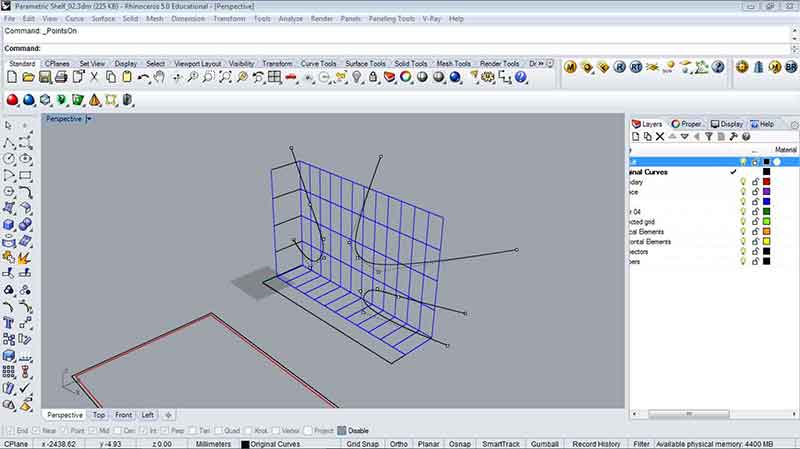Click the Cut scissors icon
This screenshot has height=449, width=800.
tap(94, 78)
